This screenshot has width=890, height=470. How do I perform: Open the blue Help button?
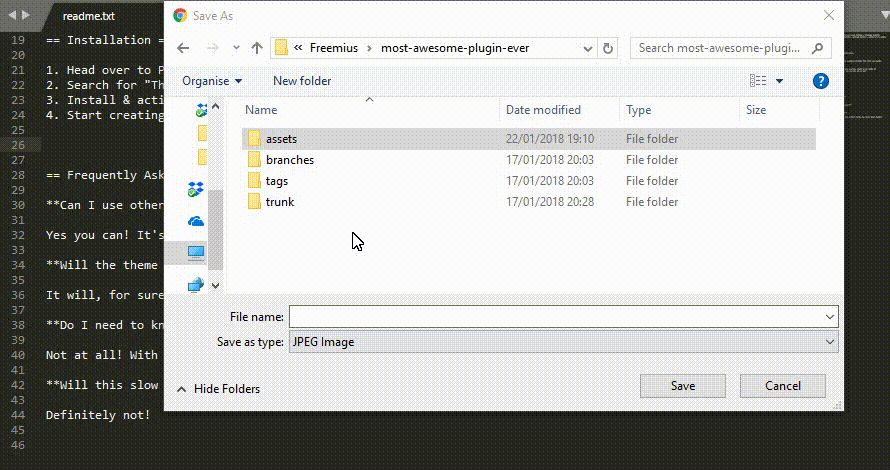click(821, 81)
